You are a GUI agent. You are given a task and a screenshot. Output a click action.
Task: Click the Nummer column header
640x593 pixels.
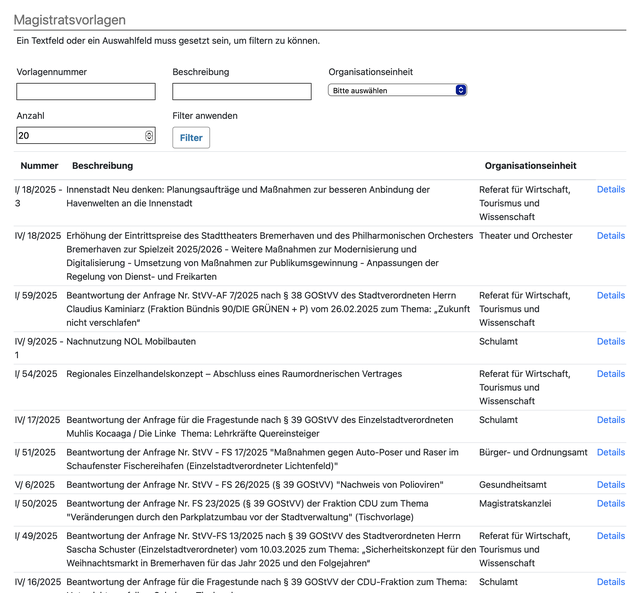point(39,166)
